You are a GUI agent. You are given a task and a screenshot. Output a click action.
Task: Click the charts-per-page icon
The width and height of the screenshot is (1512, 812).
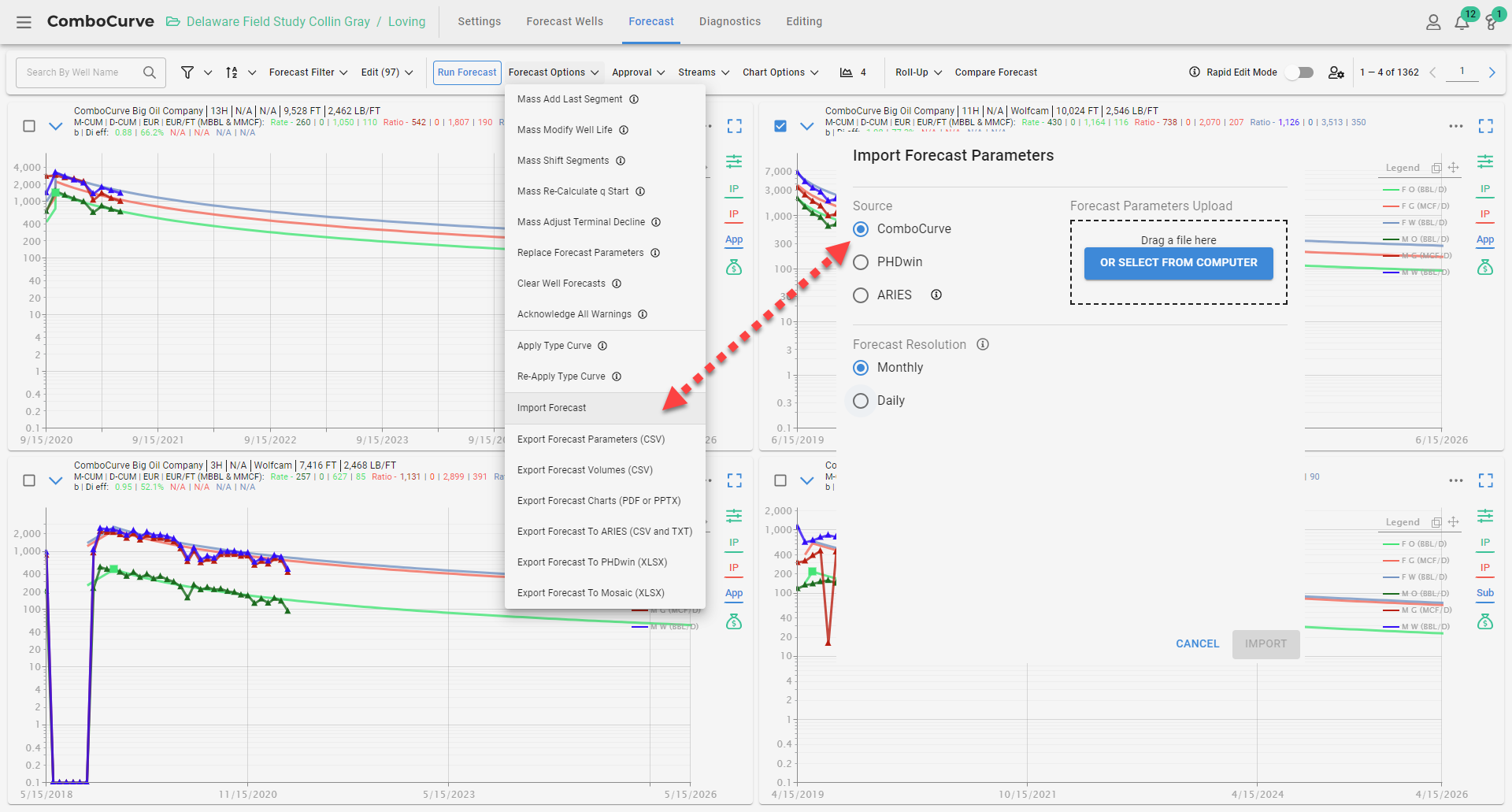point(847,72)
